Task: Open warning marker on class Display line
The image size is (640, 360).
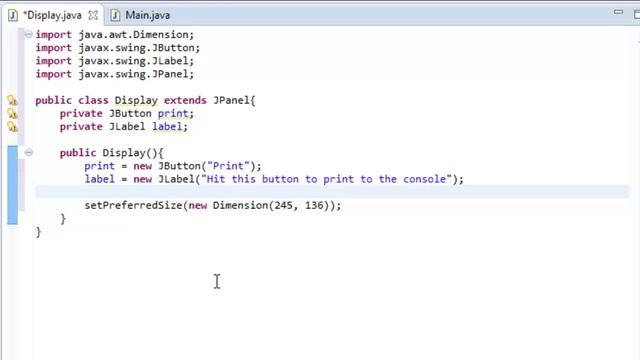Action: click(x=13, y=100)
